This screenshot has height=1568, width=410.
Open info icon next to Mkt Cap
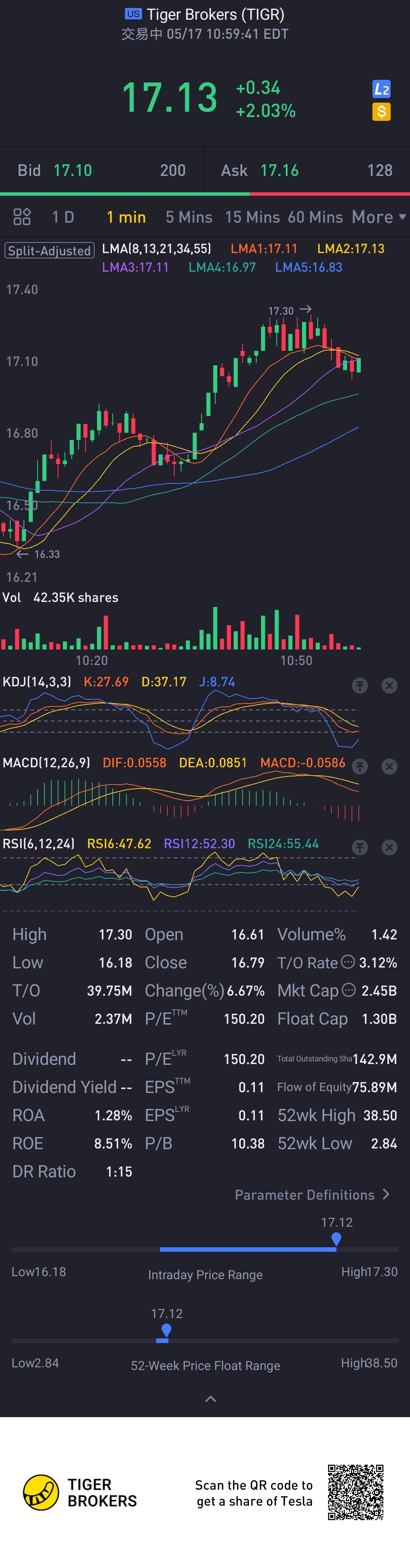[x=348, y=990]
